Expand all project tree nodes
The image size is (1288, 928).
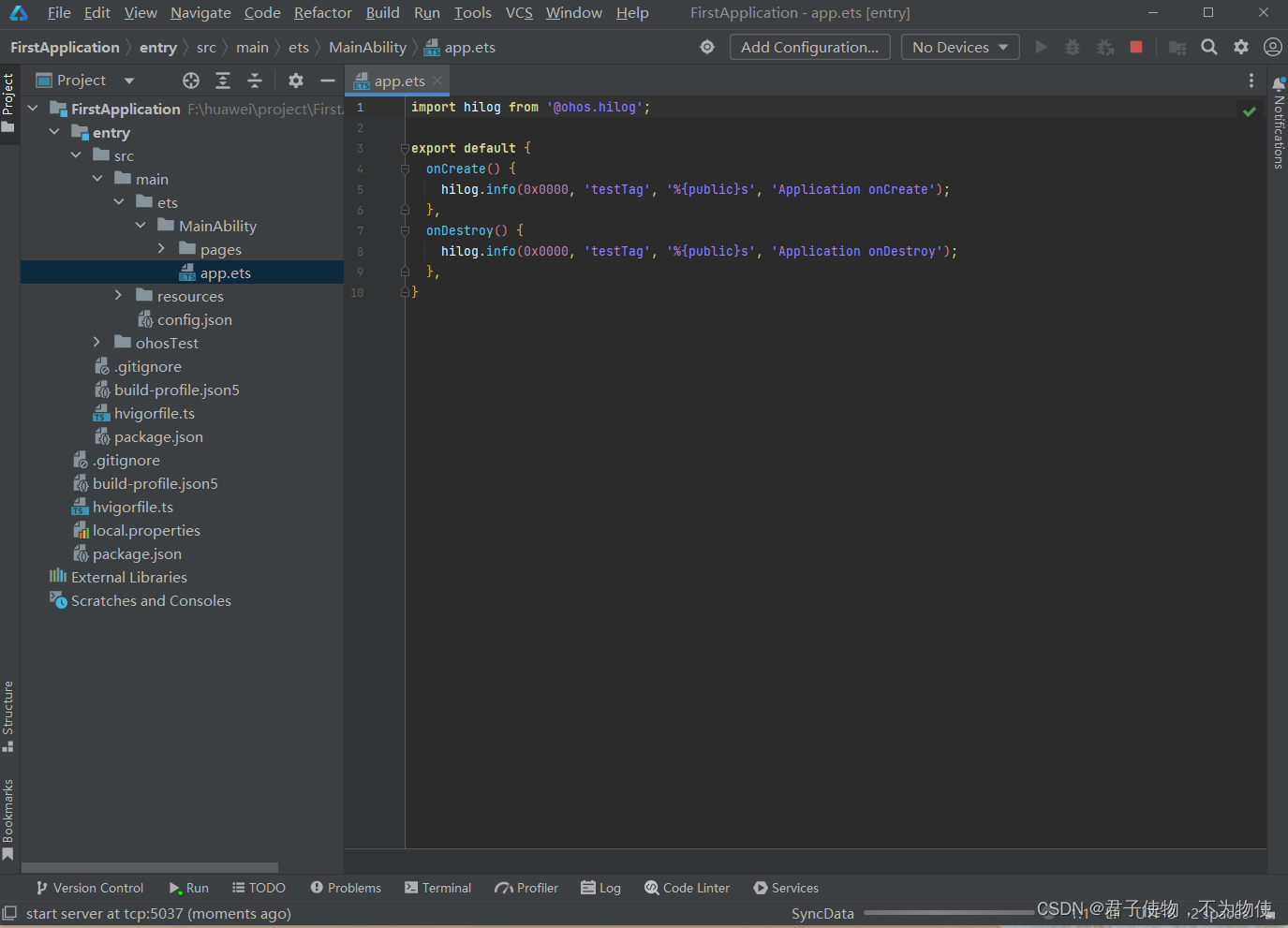coord(223,81)
